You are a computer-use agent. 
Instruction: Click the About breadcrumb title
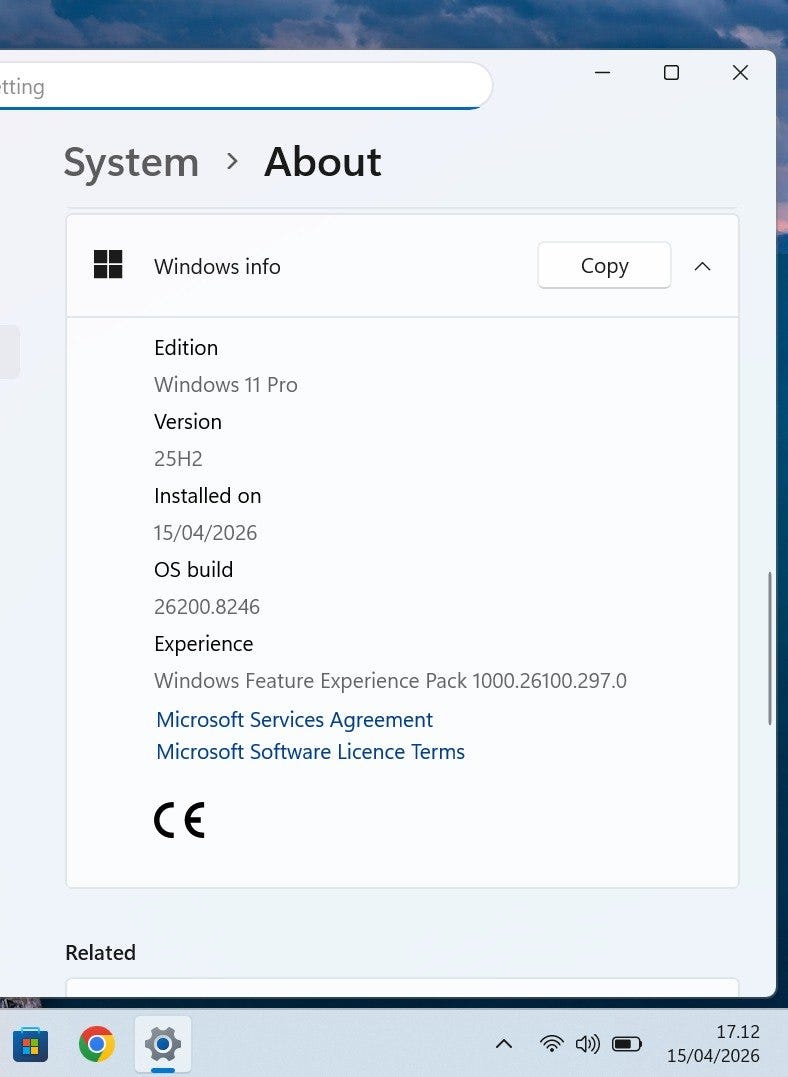pyautogui.click(x=322, y=162)
